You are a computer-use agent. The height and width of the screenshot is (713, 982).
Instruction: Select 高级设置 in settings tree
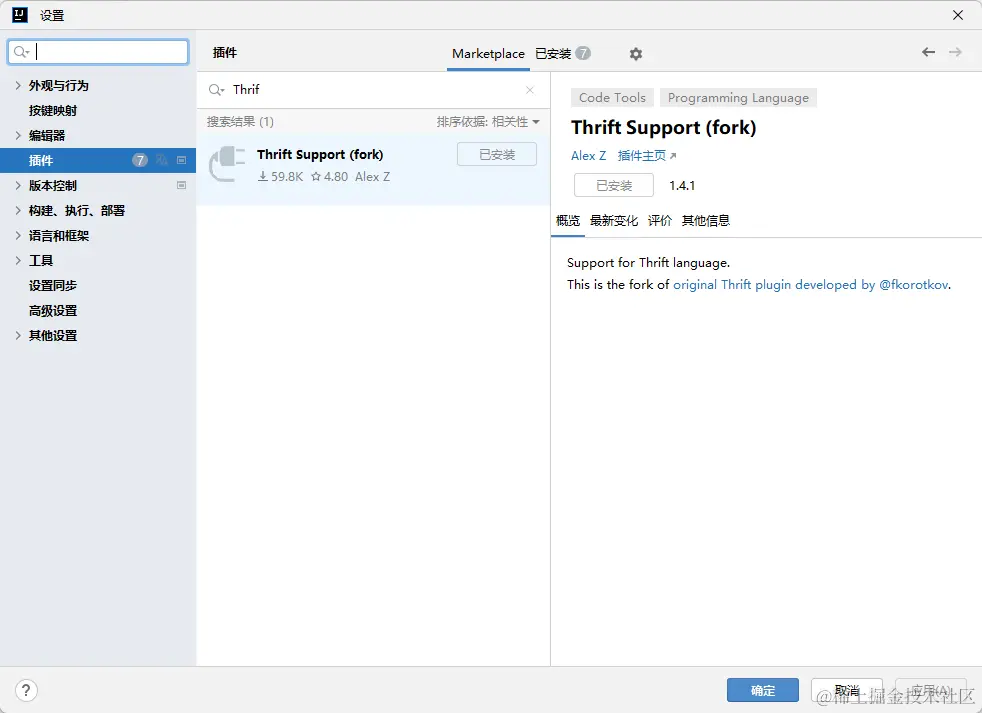[53, 311]
